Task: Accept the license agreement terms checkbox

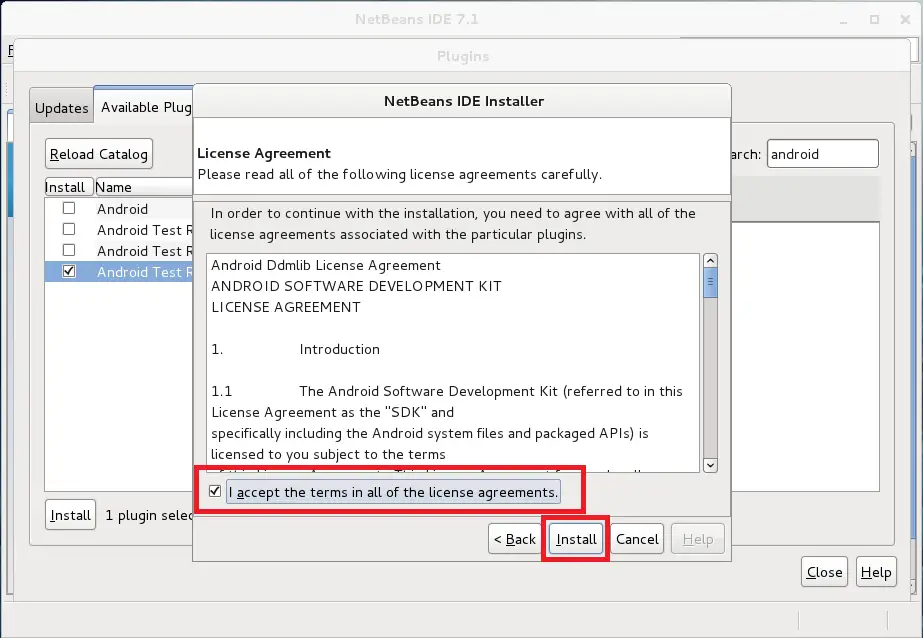Action: (215, 491)
